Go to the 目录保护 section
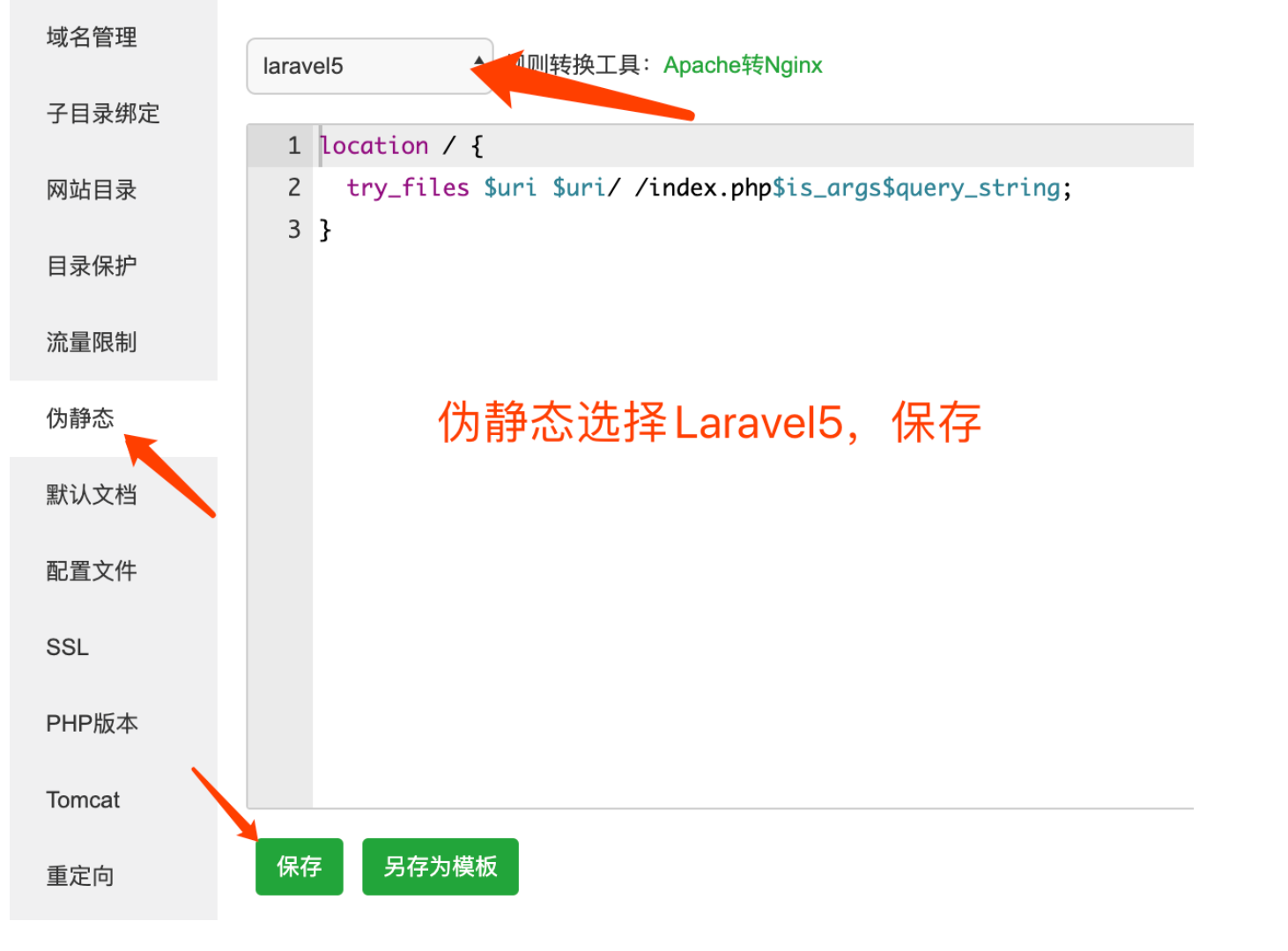The width and height of the screenshot is (1288, 951). 92,266
